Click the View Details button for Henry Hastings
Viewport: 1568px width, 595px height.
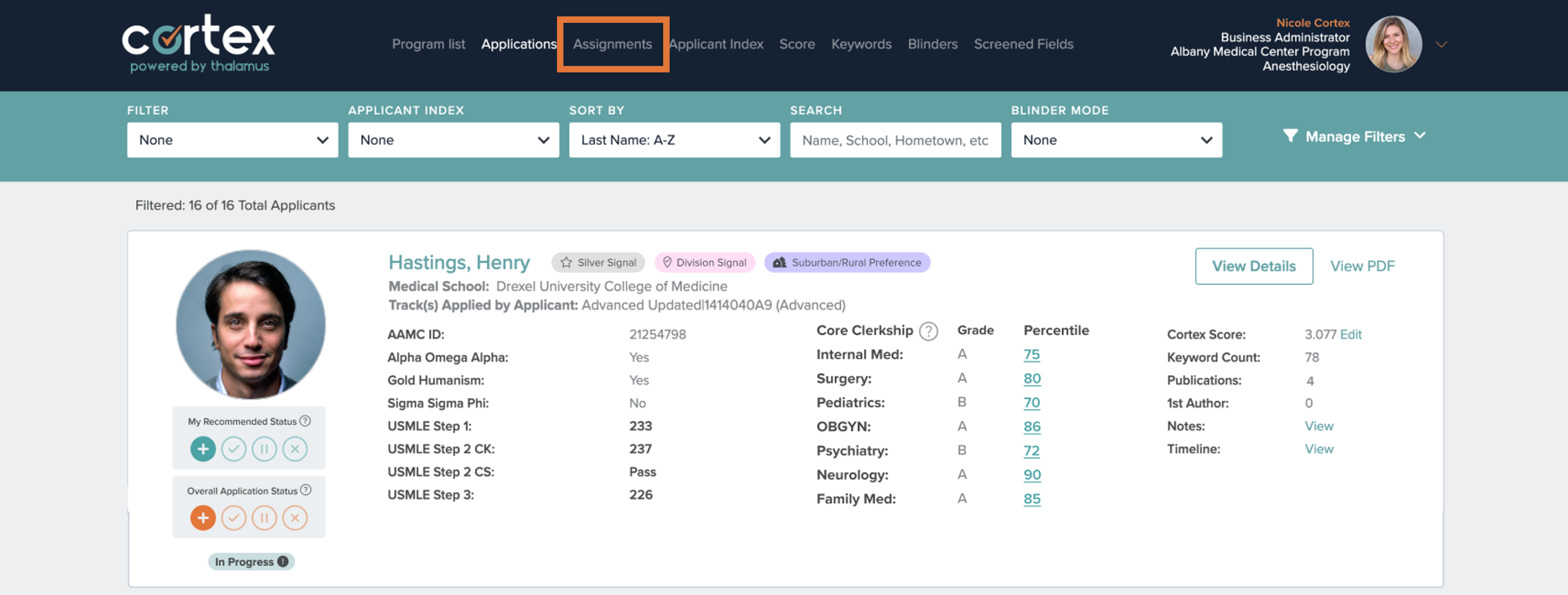(1254, 266)
